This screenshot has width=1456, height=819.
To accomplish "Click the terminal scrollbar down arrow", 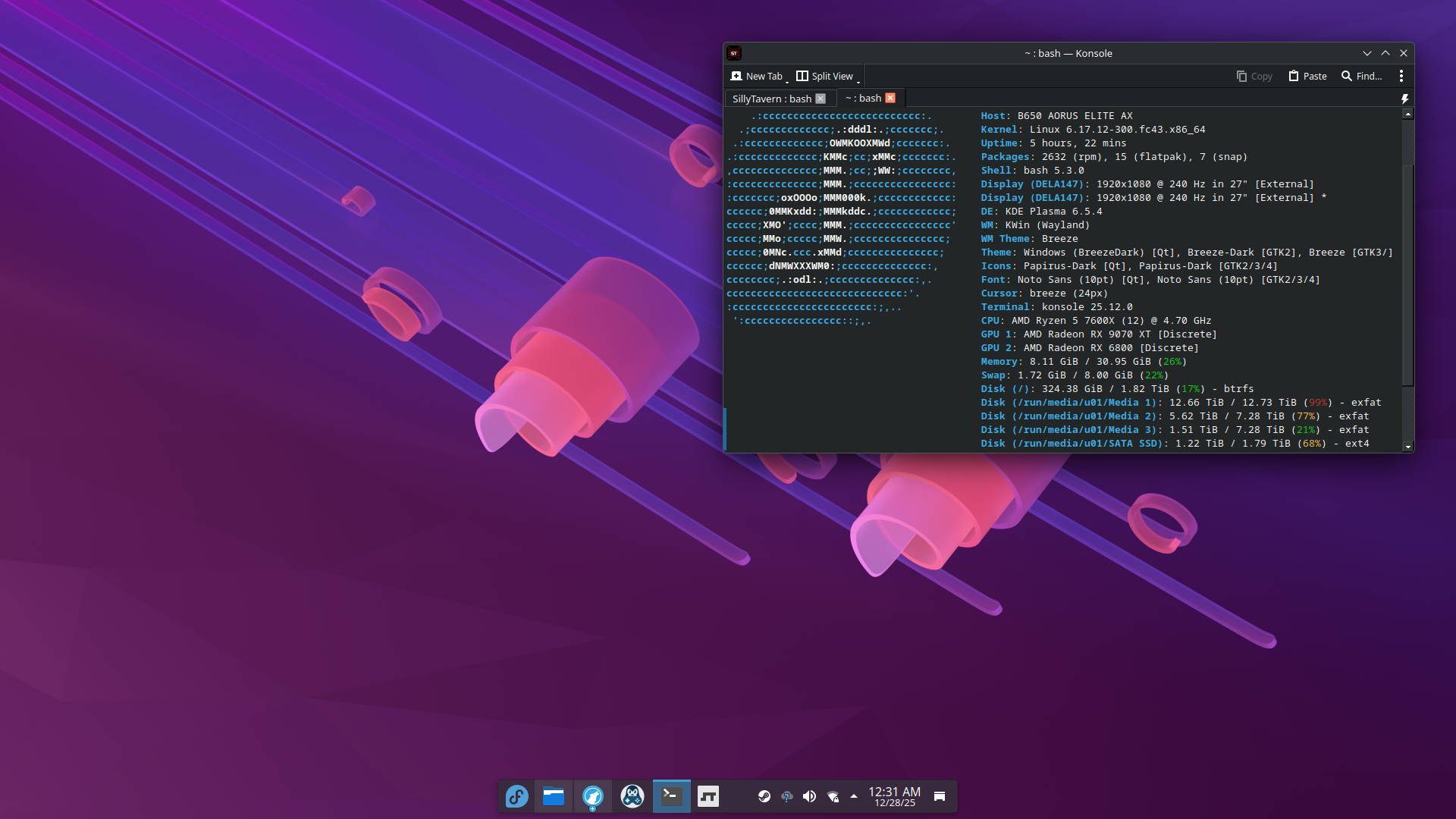I will tap(1408, 447).
